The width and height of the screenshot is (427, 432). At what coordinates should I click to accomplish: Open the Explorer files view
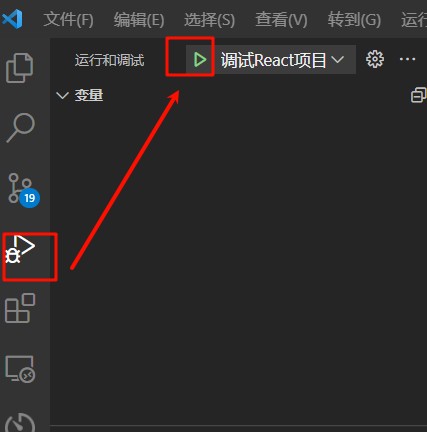pyautogui.click(x=20, y=68)
